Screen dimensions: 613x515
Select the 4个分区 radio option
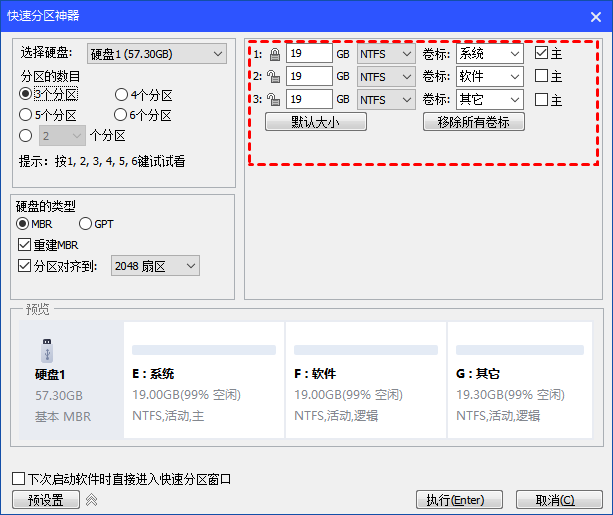click(122, 95)
